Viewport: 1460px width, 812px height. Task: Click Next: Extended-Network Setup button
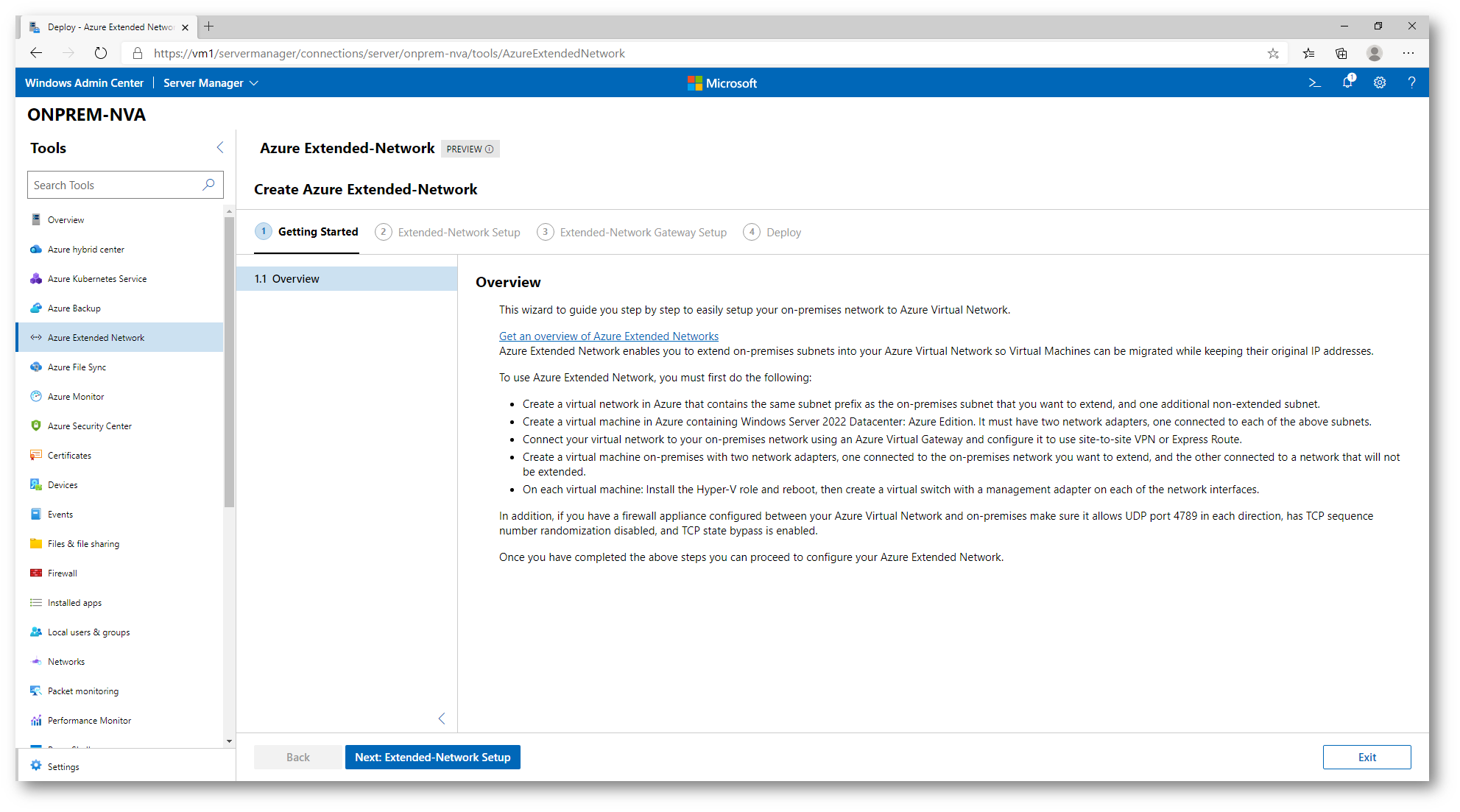tap(433, 757)
